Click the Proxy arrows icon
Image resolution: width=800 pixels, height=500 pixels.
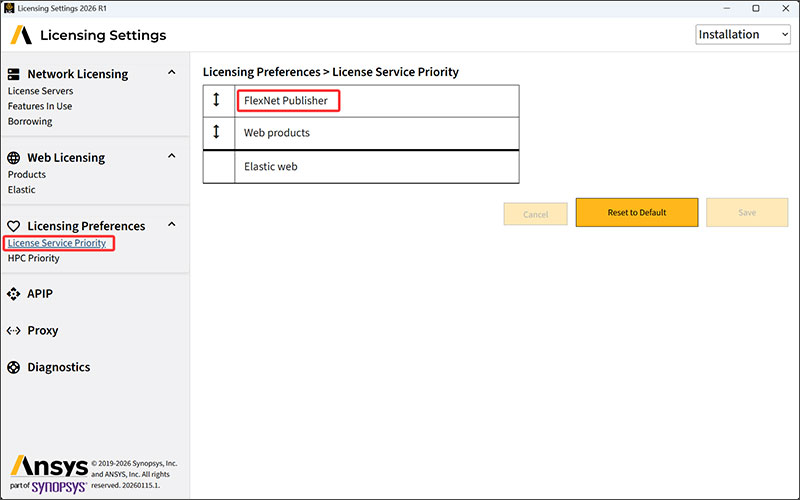(14, 331)
